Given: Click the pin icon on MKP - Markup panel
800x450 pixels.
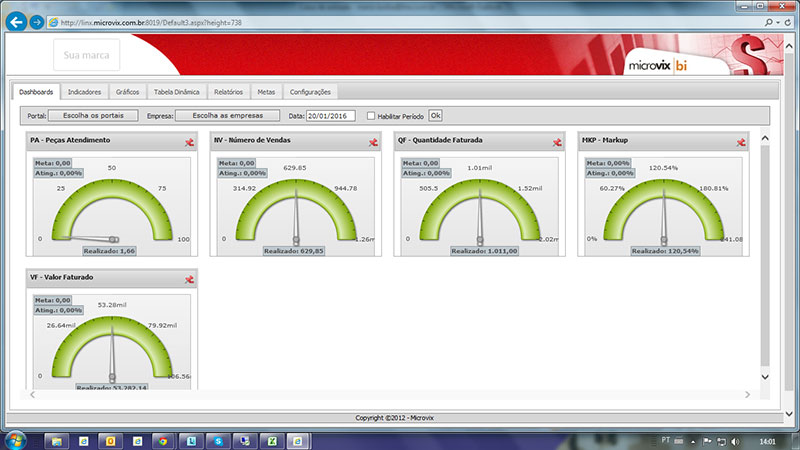Looking at the screenshot, I should click(x=741, y=143).
